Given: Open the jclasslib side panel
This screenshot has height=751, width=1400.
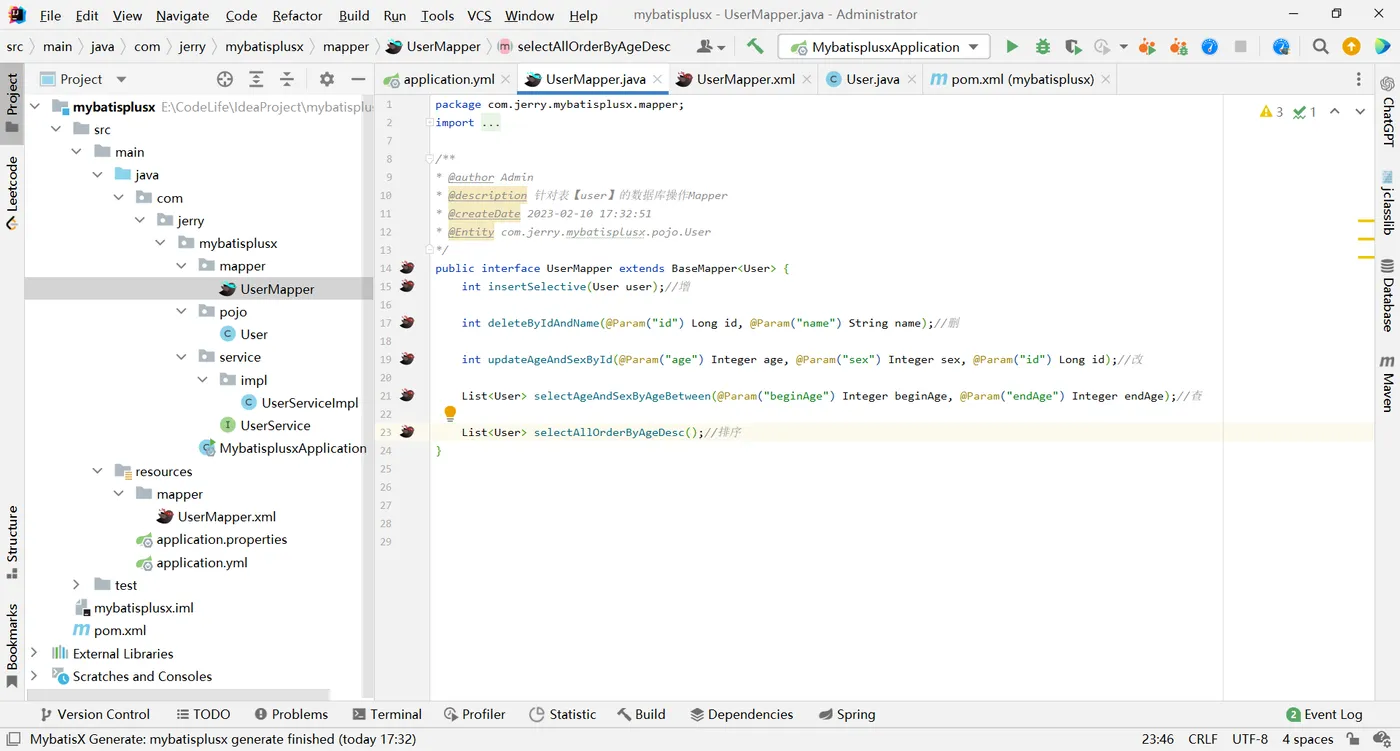Looking at the screenshot, I should (x=1387, y=203).
